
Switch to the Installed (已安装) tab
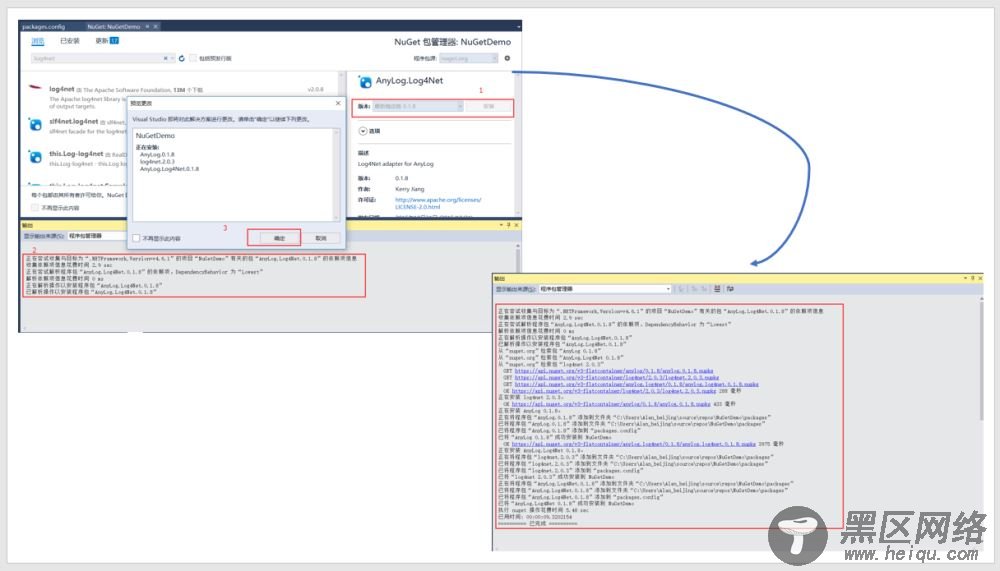tap(70, 41)
